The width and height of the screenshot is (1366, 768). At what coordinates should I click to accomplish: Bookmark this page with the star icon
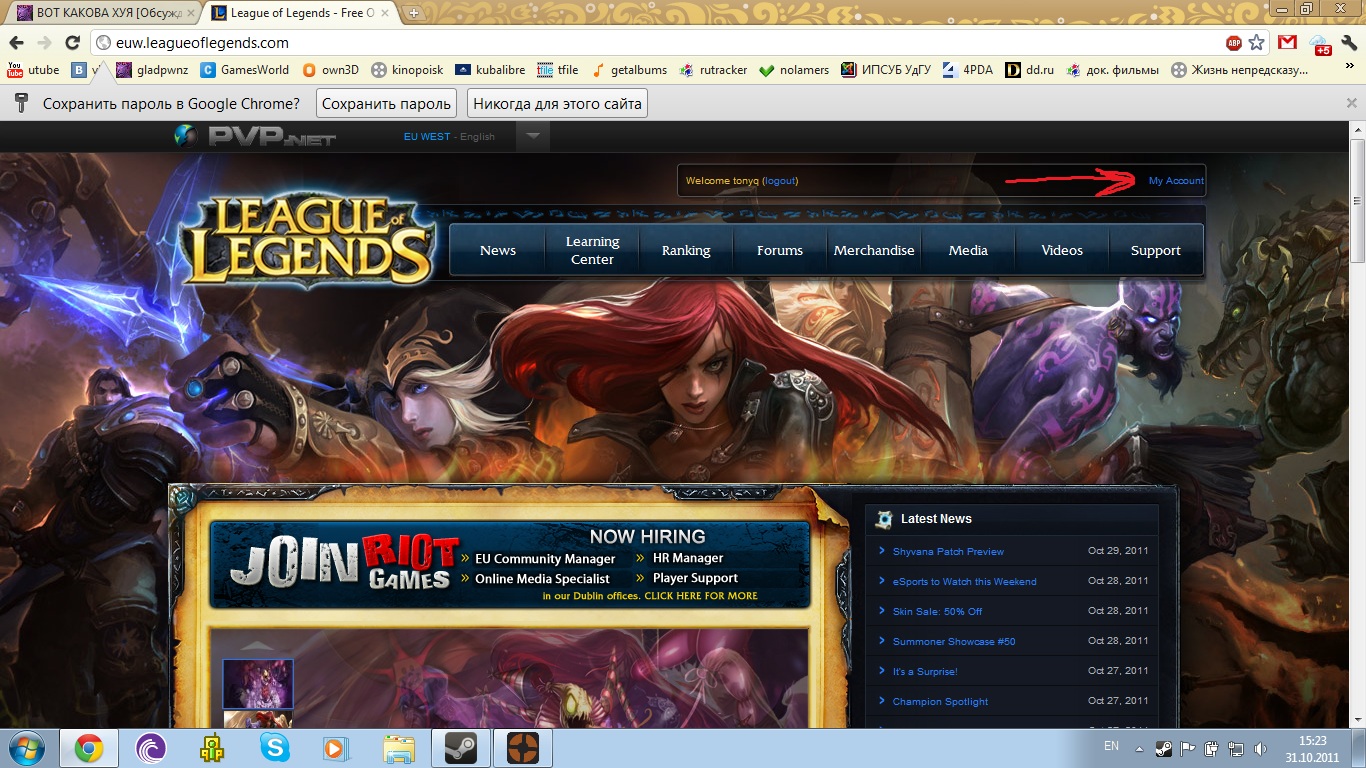[x=1257, y=43]
